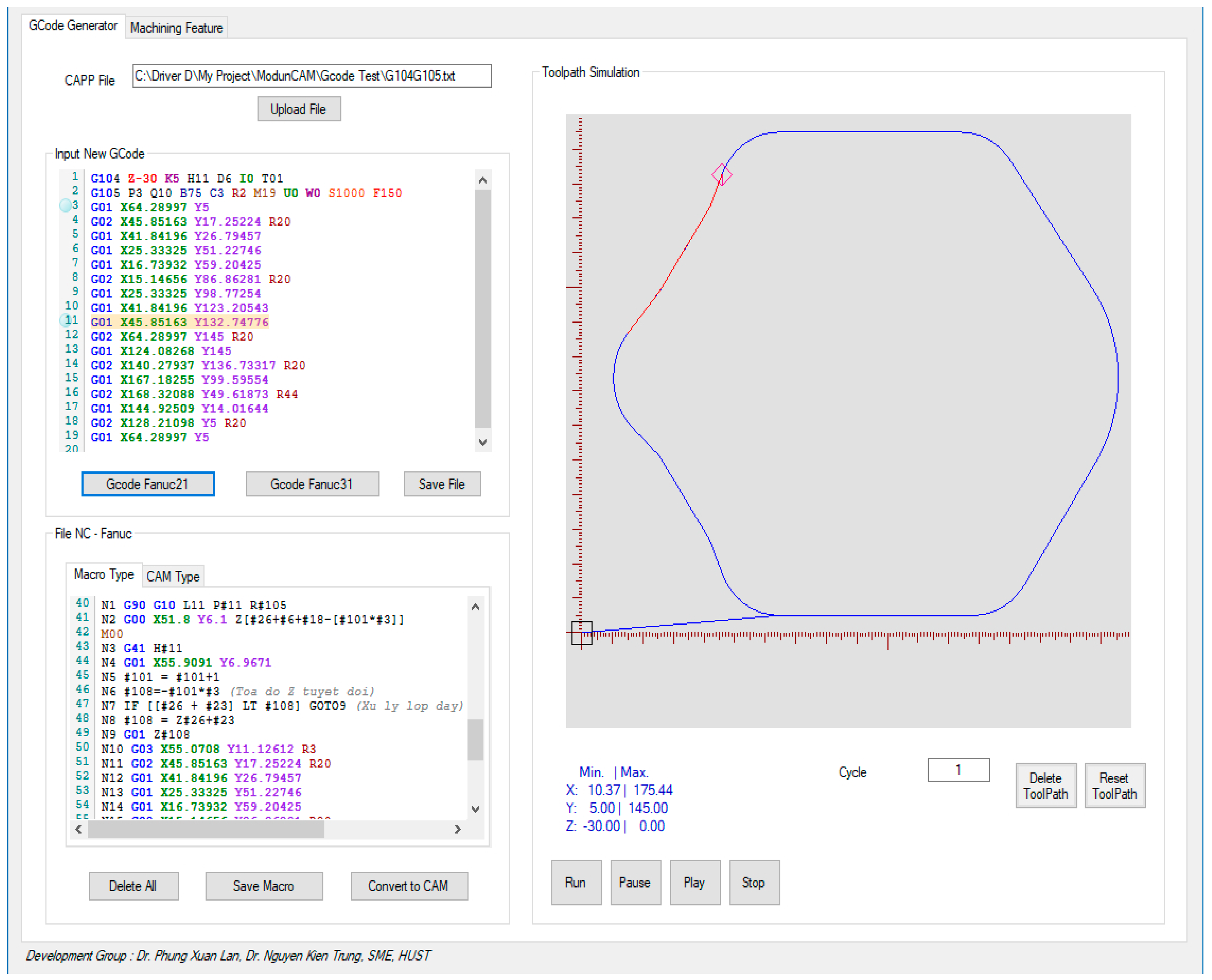This screenshot has height=980, width=1212.
Task: Select the Macro Type tab
Action: click(104, 575)
